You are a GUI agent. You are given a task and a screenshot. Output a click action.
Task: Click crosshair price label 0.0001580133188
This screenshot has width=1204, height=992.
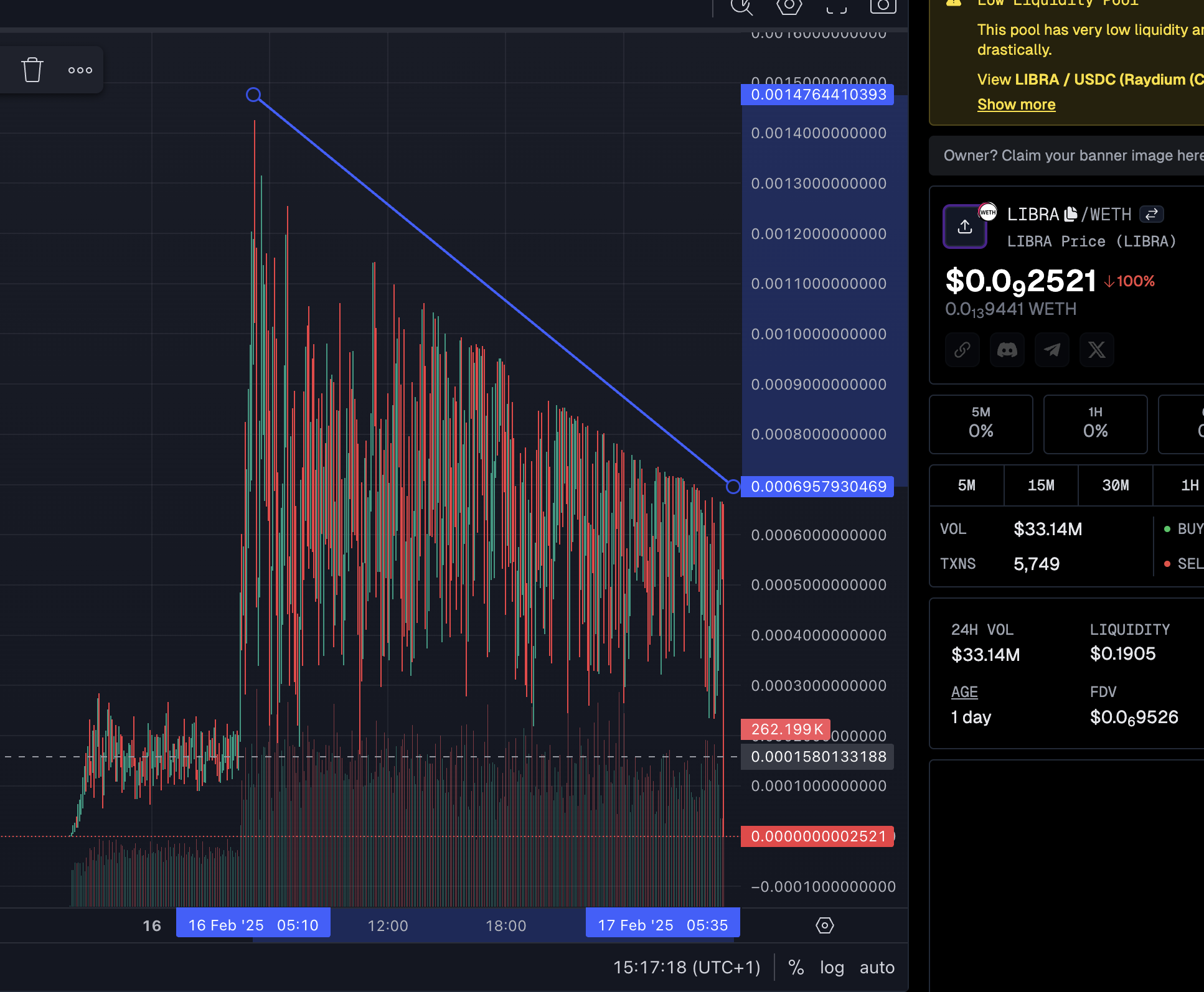(818, 757)
